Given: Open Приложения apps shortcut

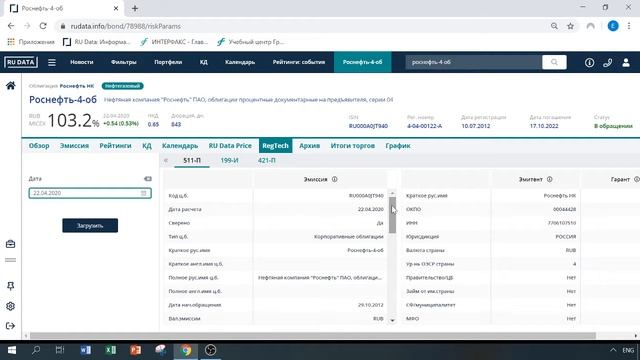Looking at the screenshot, I should (31, 42).
